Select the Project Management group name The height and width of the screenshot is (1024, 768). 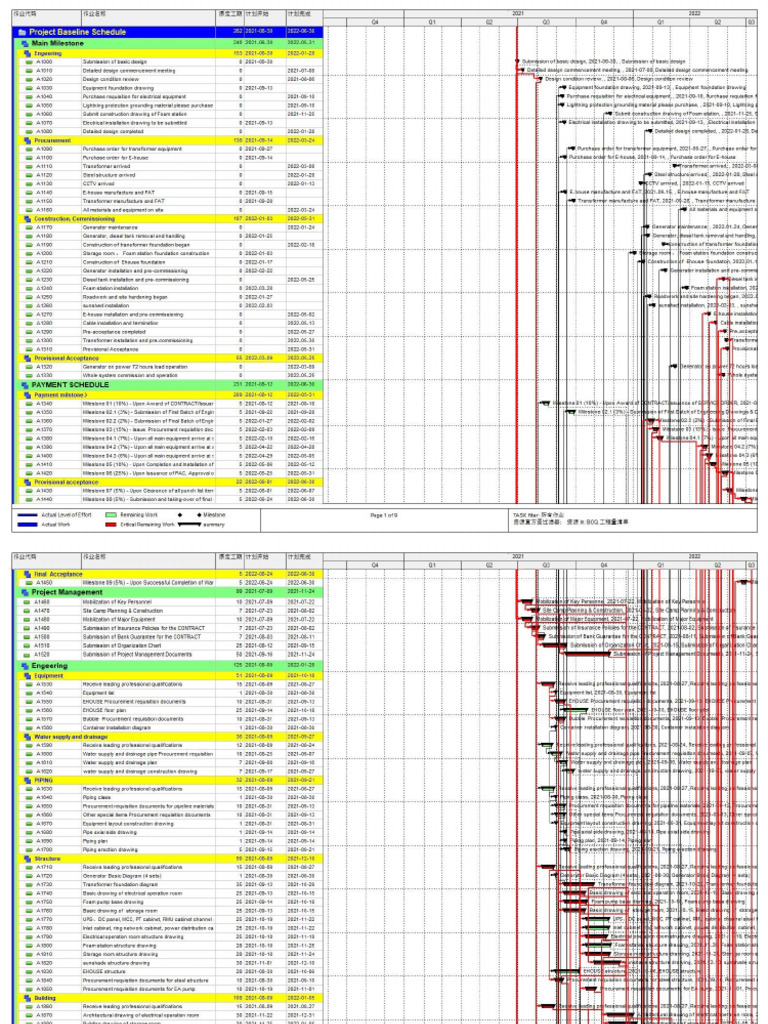[x=67, y=592]
